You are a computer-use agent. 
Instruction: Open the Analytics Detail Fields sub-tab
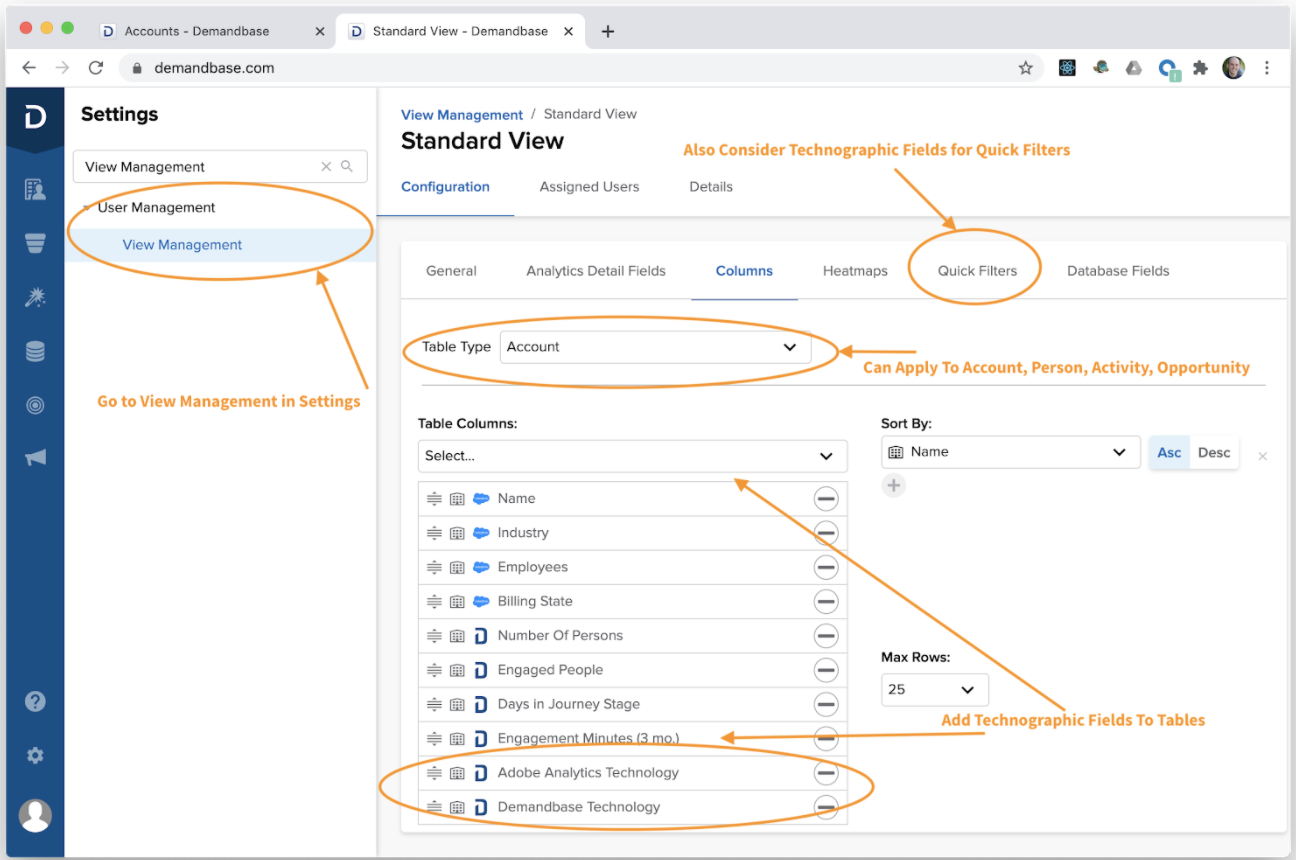pyautogui.click(x=596, y=271)
